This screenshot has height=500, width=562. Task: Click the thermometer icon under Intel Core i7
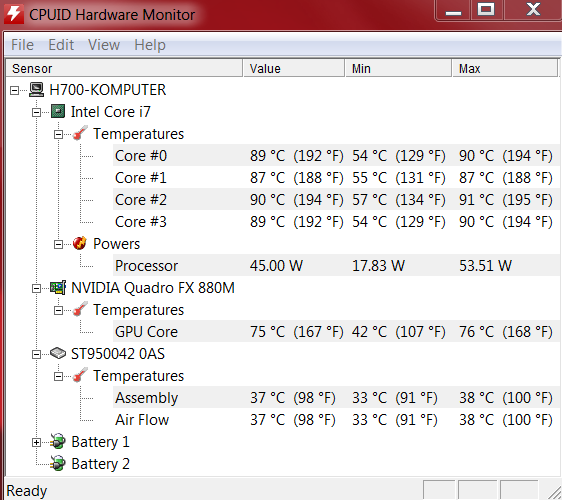(80, 133)
